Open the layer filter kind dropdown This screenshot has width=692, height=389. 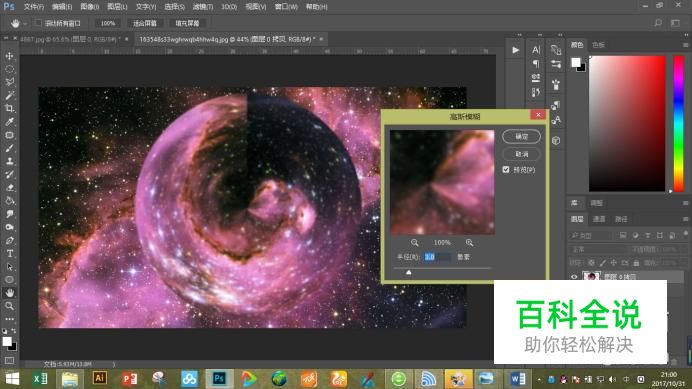(x=590, y=235)
